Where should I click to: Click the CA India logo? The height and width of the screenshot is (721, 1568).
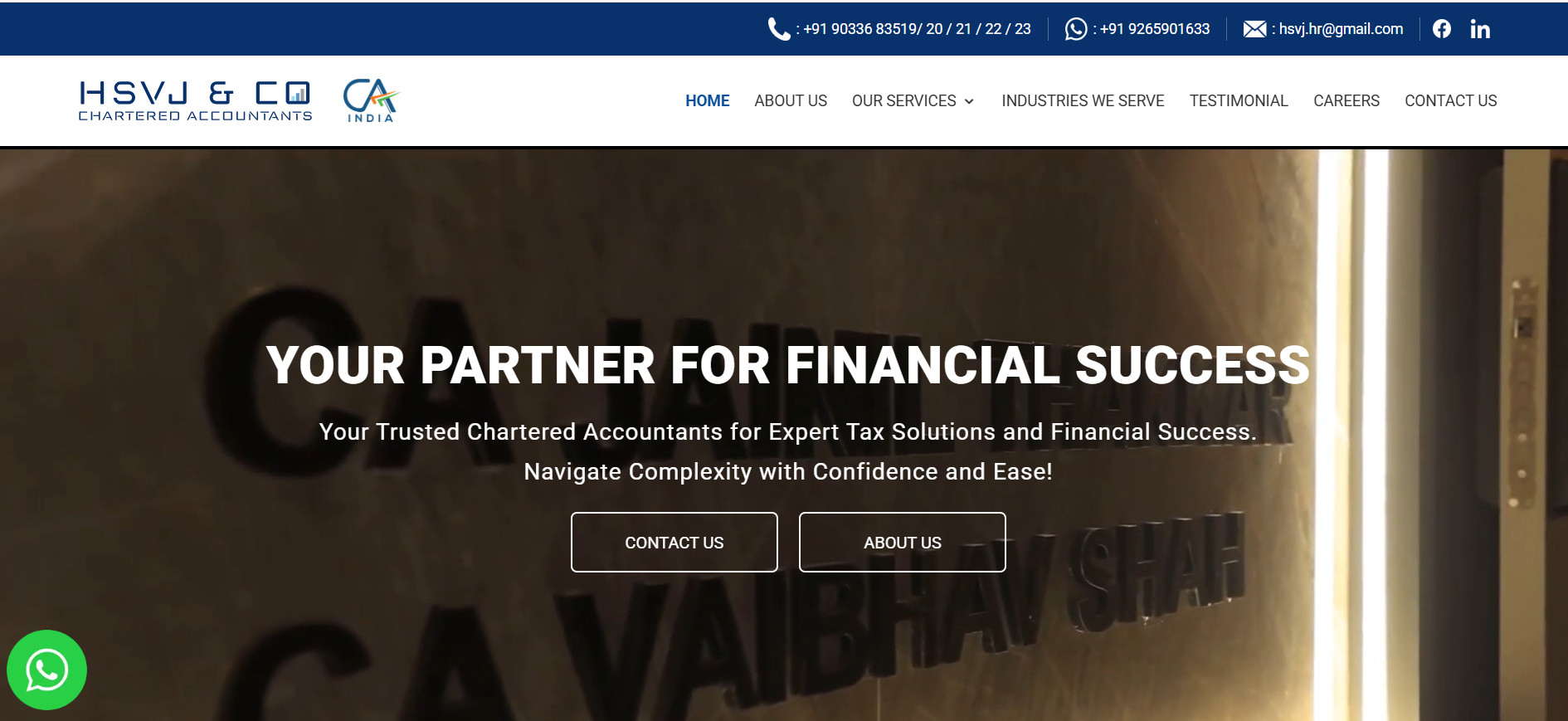[371, 100]
